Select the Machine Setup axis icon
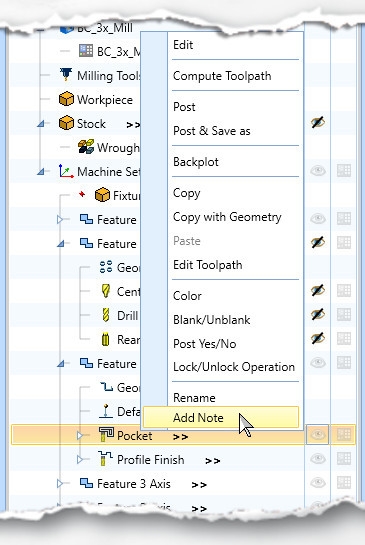 pos(66,171)
